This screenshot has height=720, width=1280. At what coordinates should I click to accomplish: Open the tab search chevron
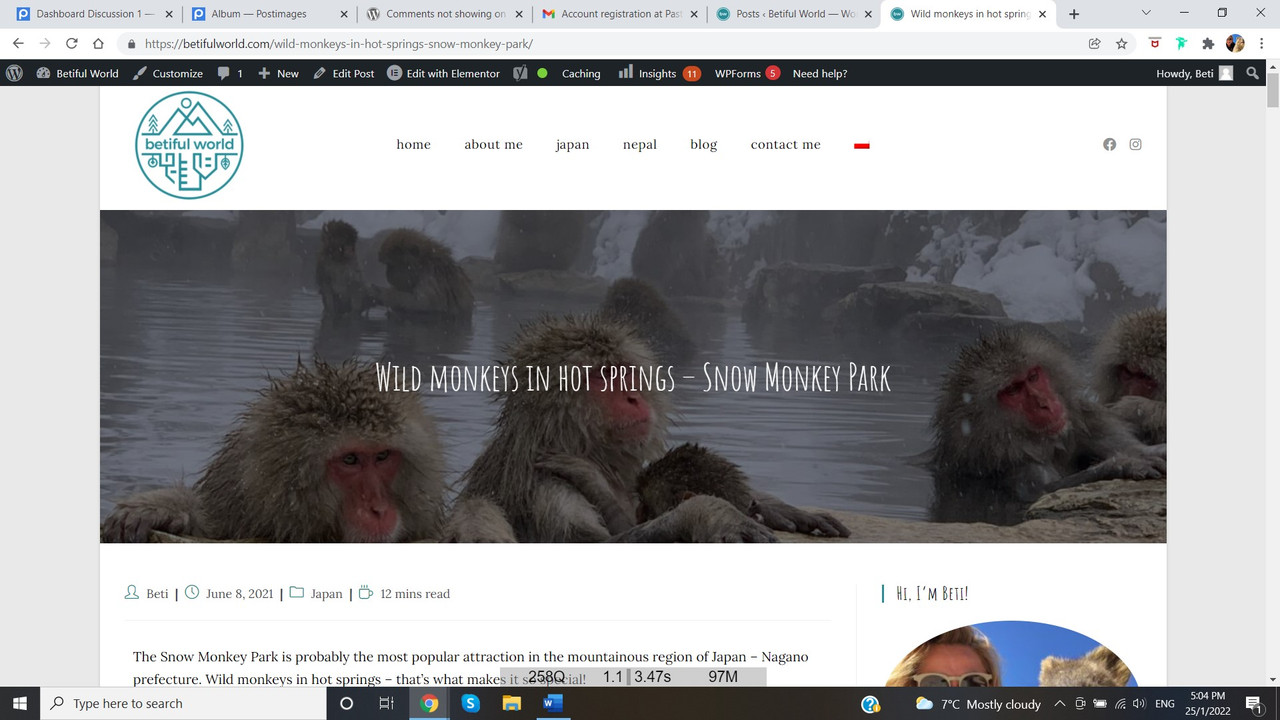coord(1146,13)
